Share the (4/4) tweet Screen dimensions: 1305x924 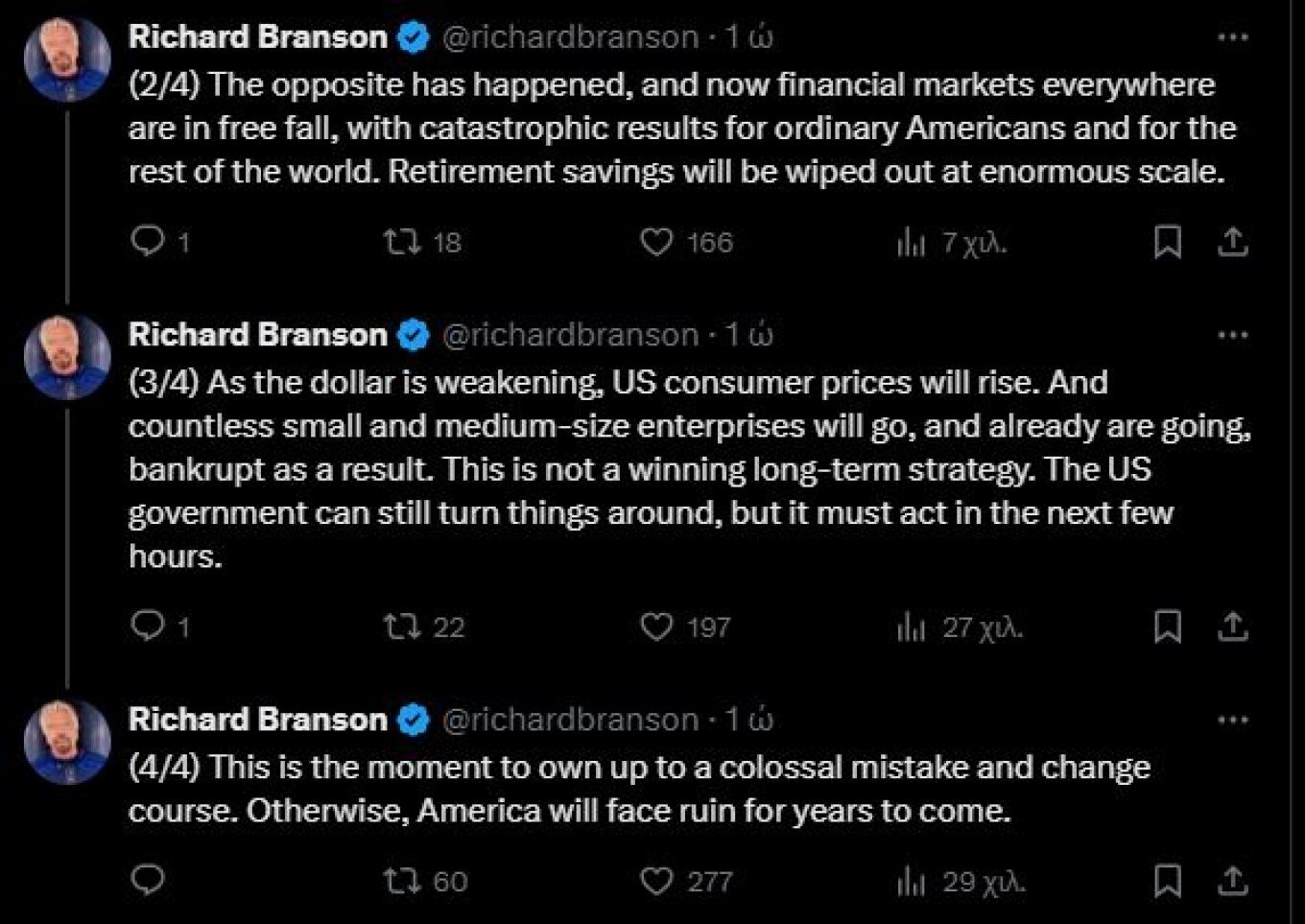(x=1233, y=881)
